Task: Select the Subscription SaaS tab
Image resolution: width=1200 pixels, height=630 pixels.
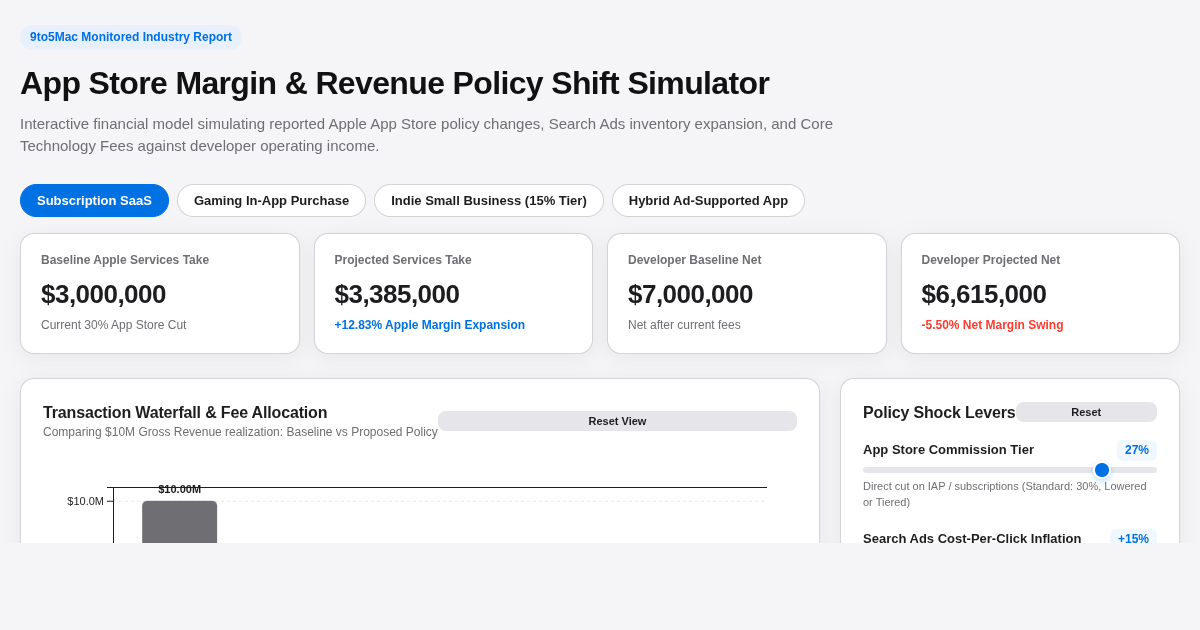Action: pos(94,200)
